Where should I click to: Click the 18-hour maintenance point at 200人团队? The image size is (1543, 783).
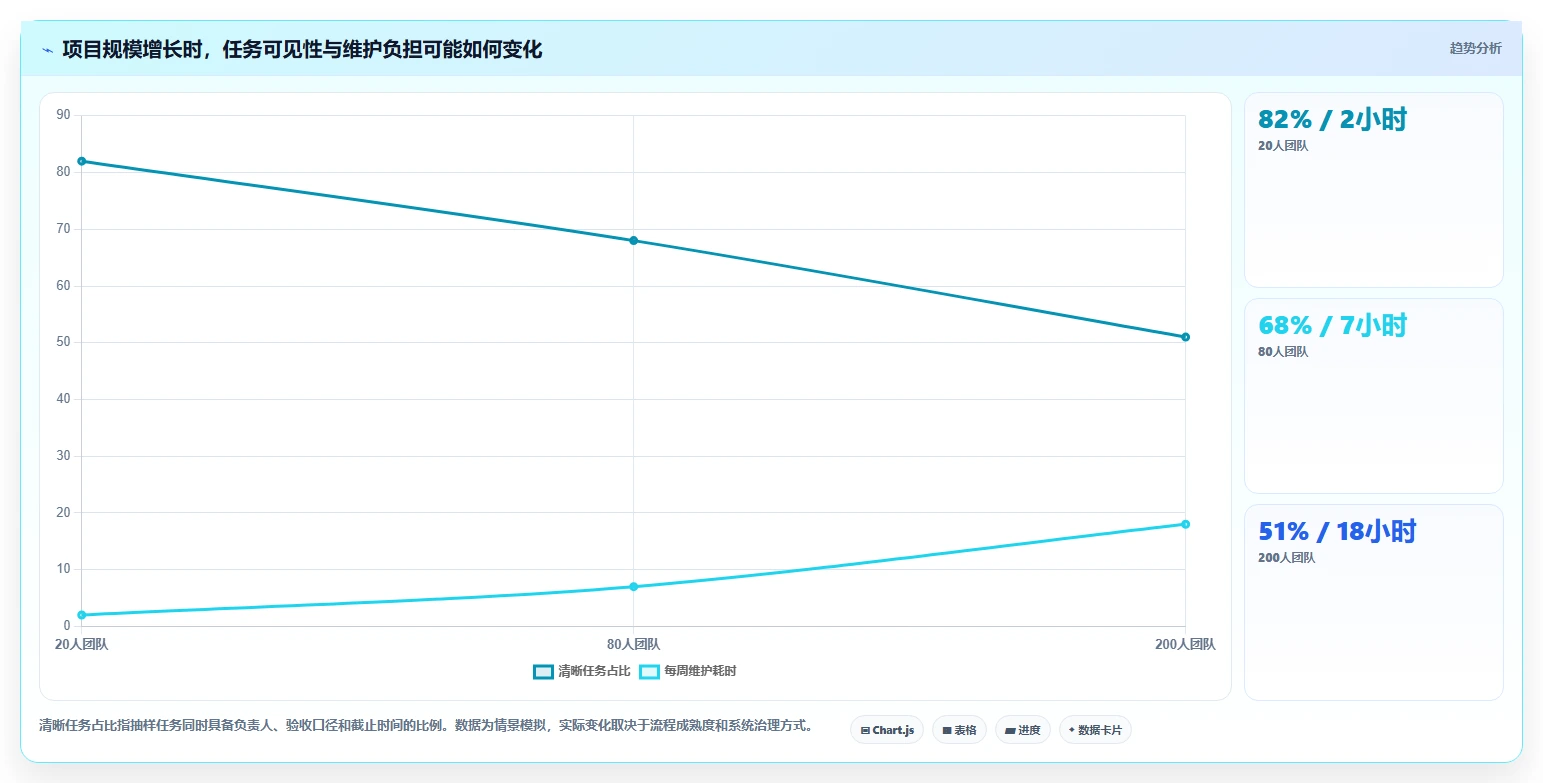[1185, 524]
